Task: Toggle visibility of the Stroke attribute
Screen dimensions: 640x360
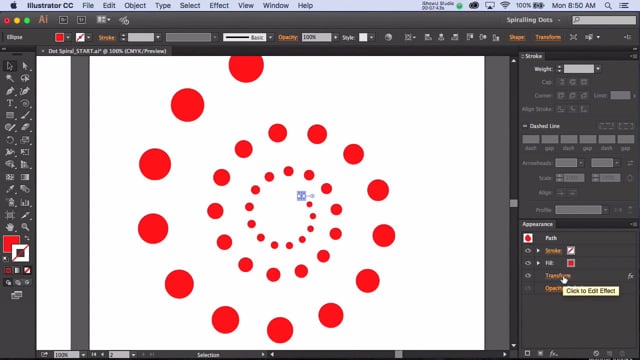Action: coord(528,251)
